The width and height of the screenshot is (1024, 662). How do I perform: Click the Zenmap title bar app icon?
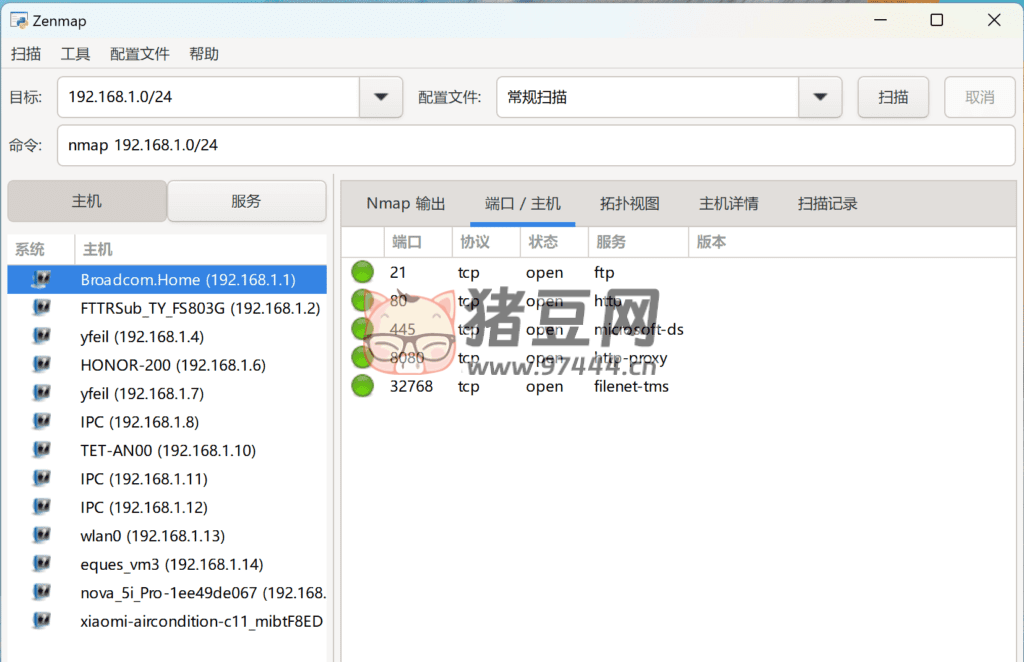(18, 20)
